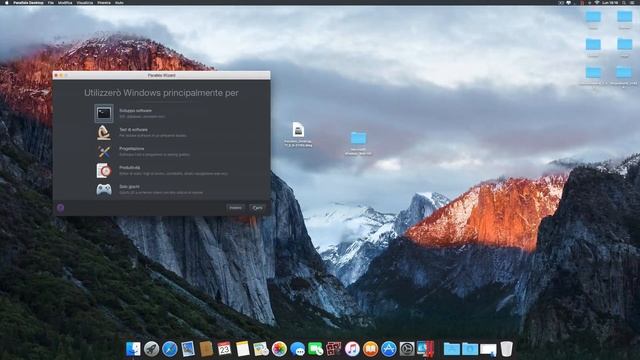Select the Produttività document icon
The height and width of the screenshot is (360, 640).
click(104, 171)
